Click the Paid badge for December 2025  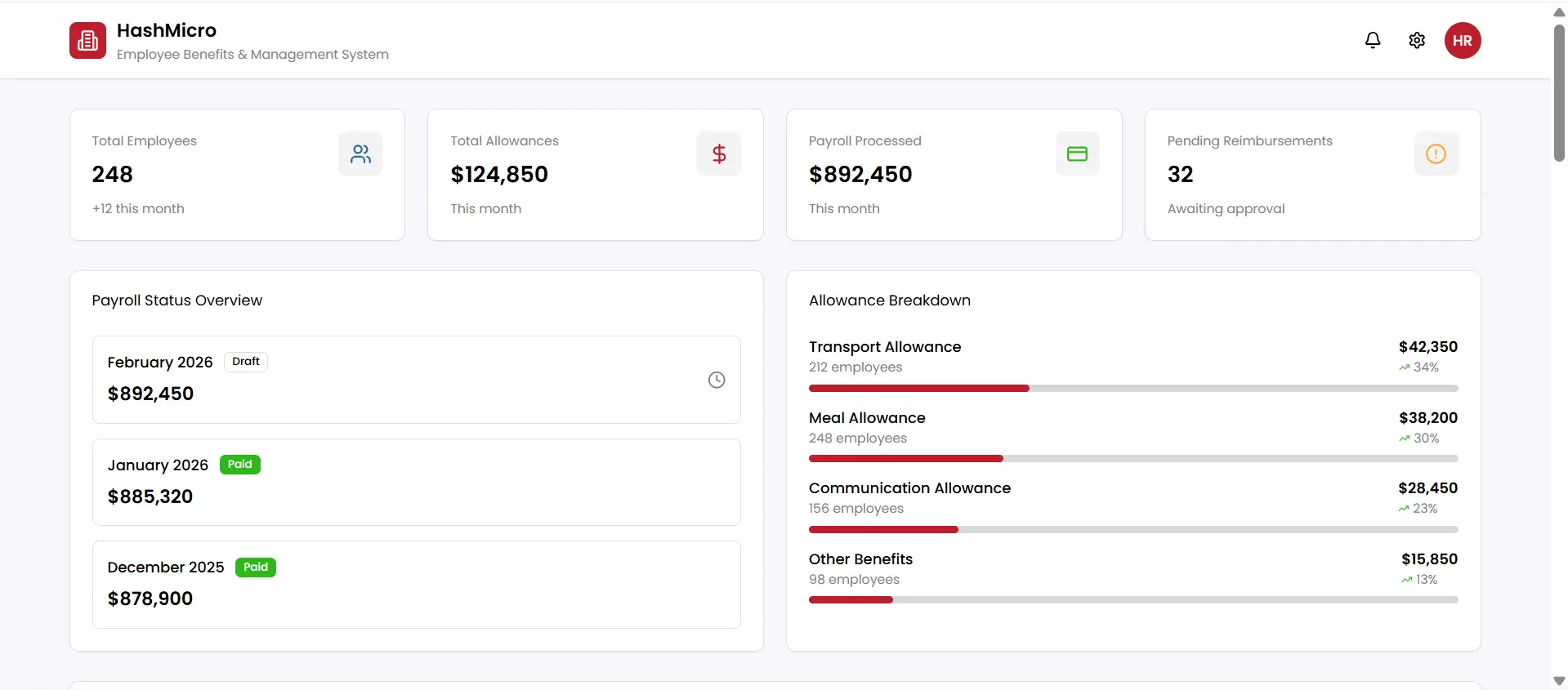click(256, 568)
